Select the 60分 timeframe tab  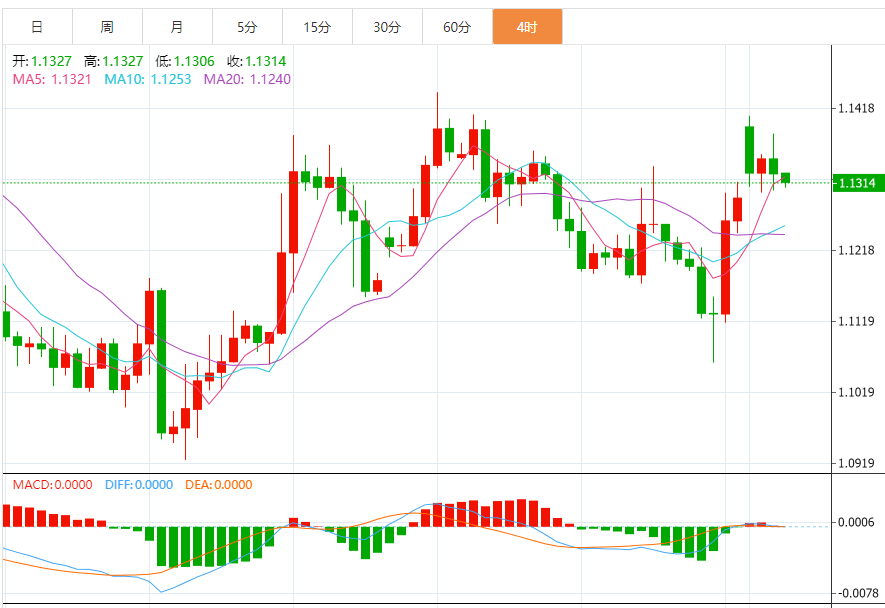457,27
